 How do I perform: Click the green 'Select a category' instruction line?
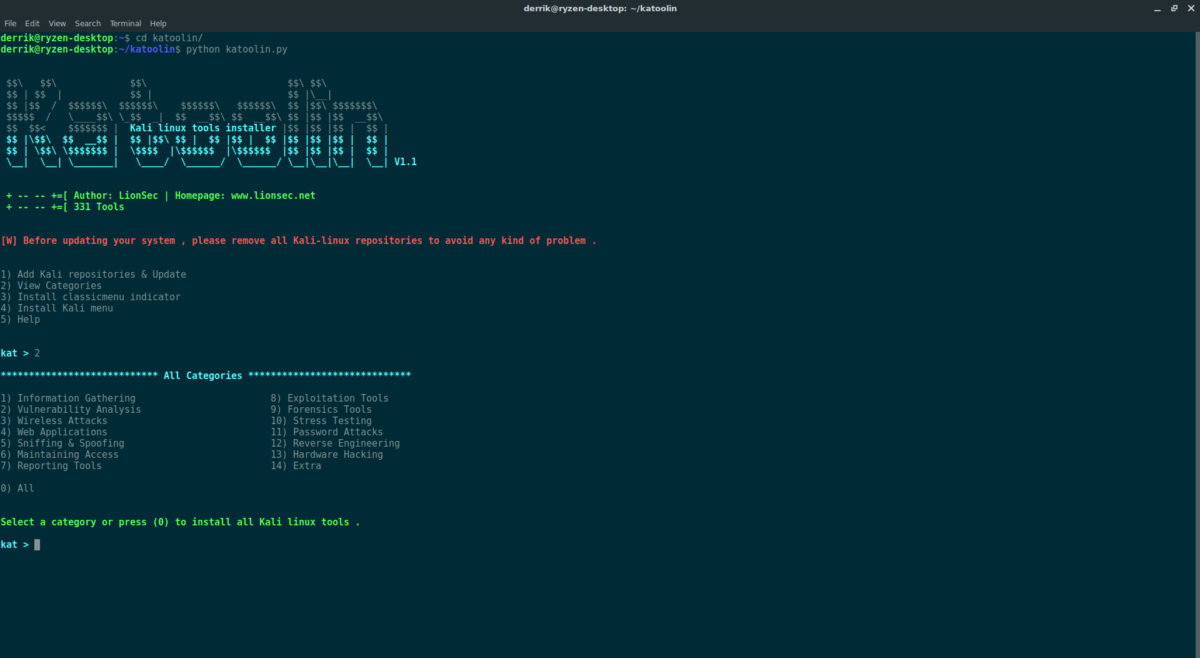pyautogui.click(x=180, y=522)
